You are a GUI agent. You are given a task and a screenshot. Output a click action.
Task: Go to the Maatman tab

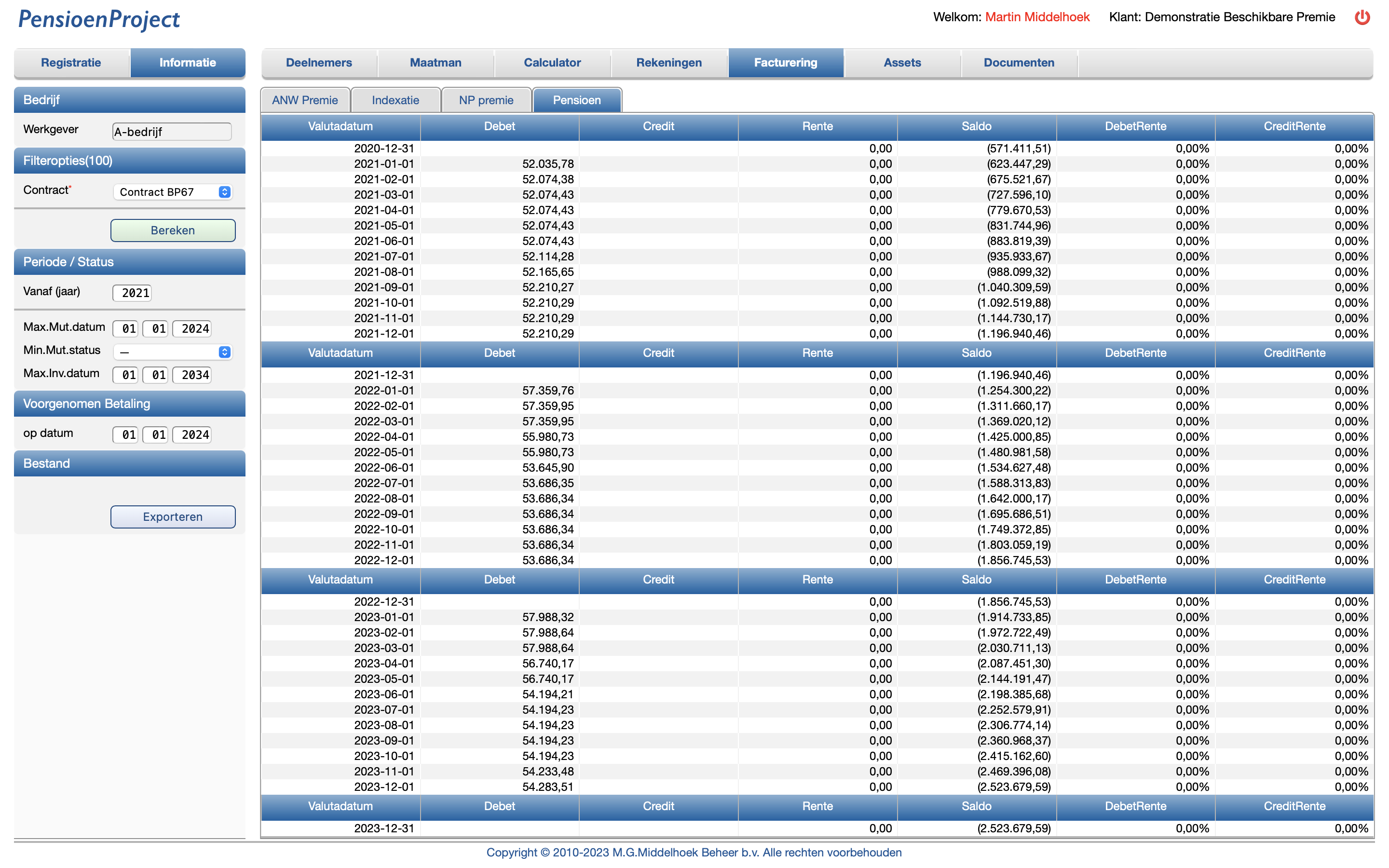(435, 63)
